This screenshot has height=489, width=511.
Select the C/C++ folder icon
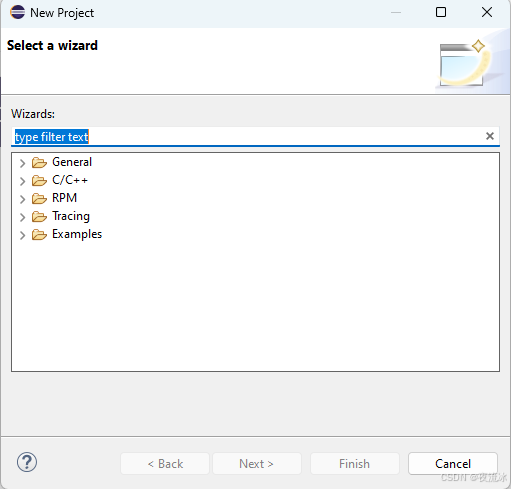[39, 181]
